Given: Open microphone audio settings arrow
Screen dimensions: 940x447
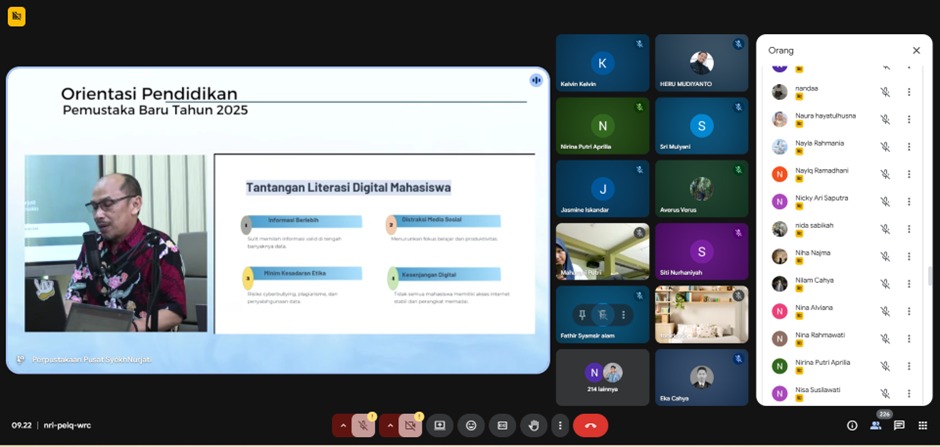Looking at the screenshot, I should pos(343,425).
